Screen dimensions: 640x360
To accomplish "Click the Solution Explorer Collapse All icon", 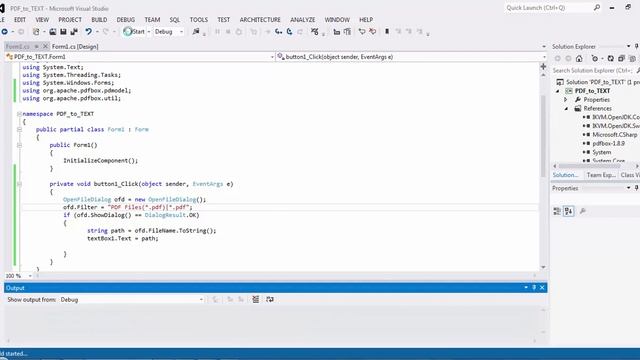I will tap(621, 59).
